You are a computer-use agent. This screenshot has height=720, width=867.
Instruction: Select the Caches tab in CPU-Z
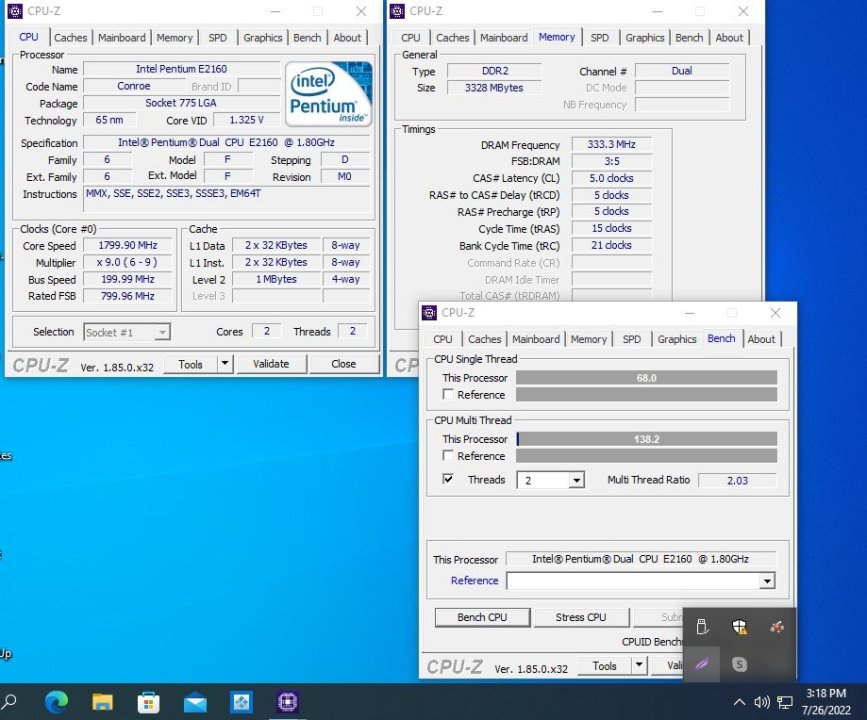coord(485,339)
